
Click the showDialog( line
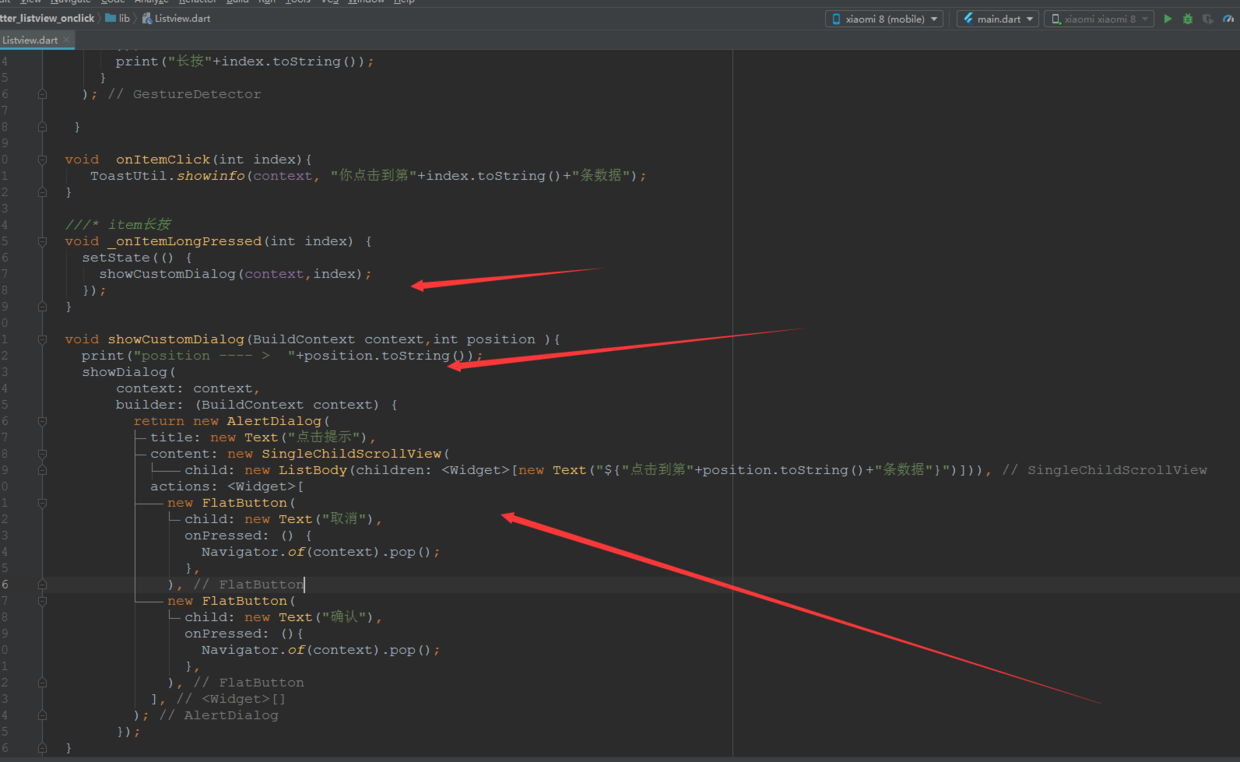pos(129,372)
